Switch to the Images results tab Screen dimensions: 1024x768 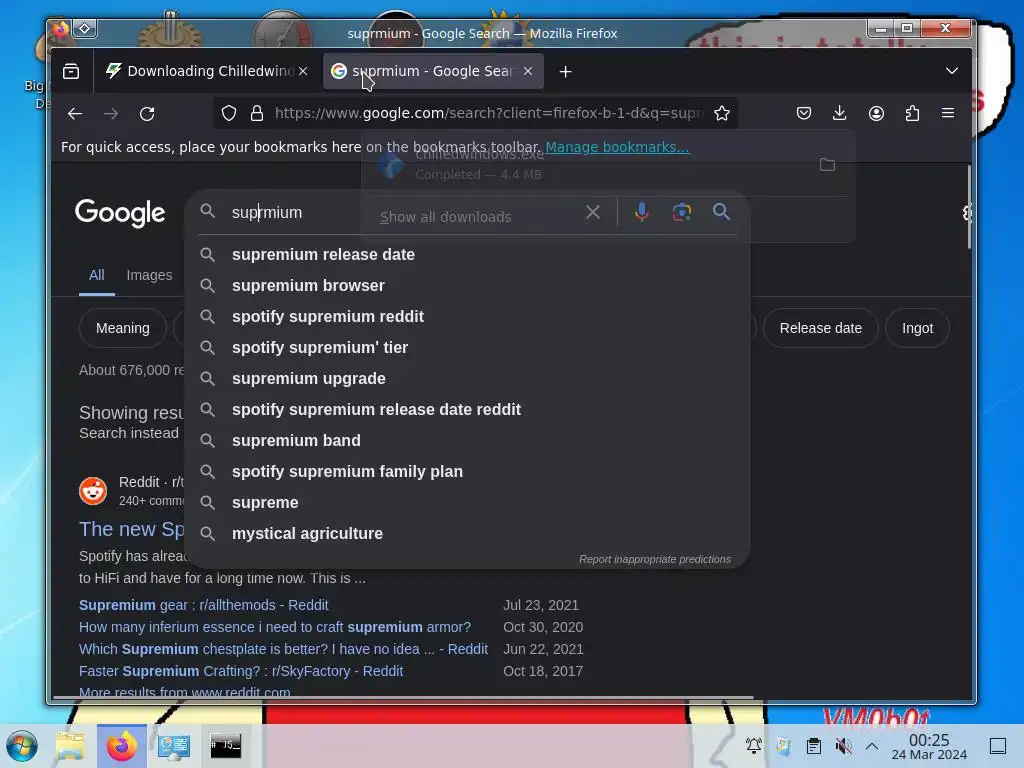150,276
